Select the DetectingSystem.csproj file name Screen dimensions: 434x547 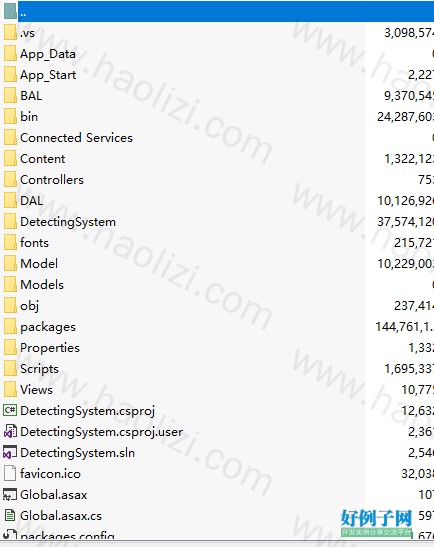tap(87, 411)
